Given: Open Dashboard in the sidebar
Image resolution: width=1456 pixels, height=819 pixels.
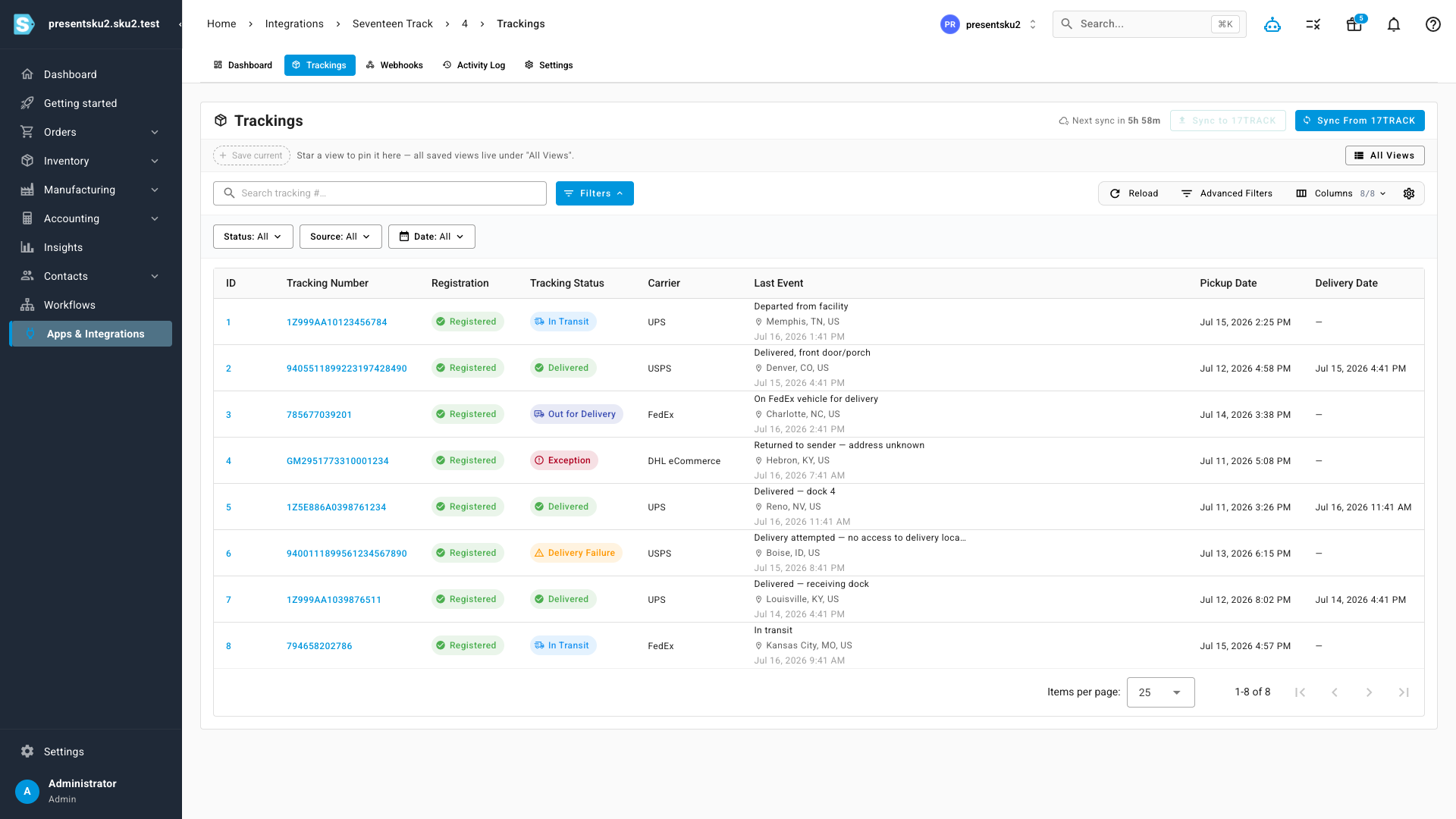Looking at the screenshot, I should (x=91, y=74).
